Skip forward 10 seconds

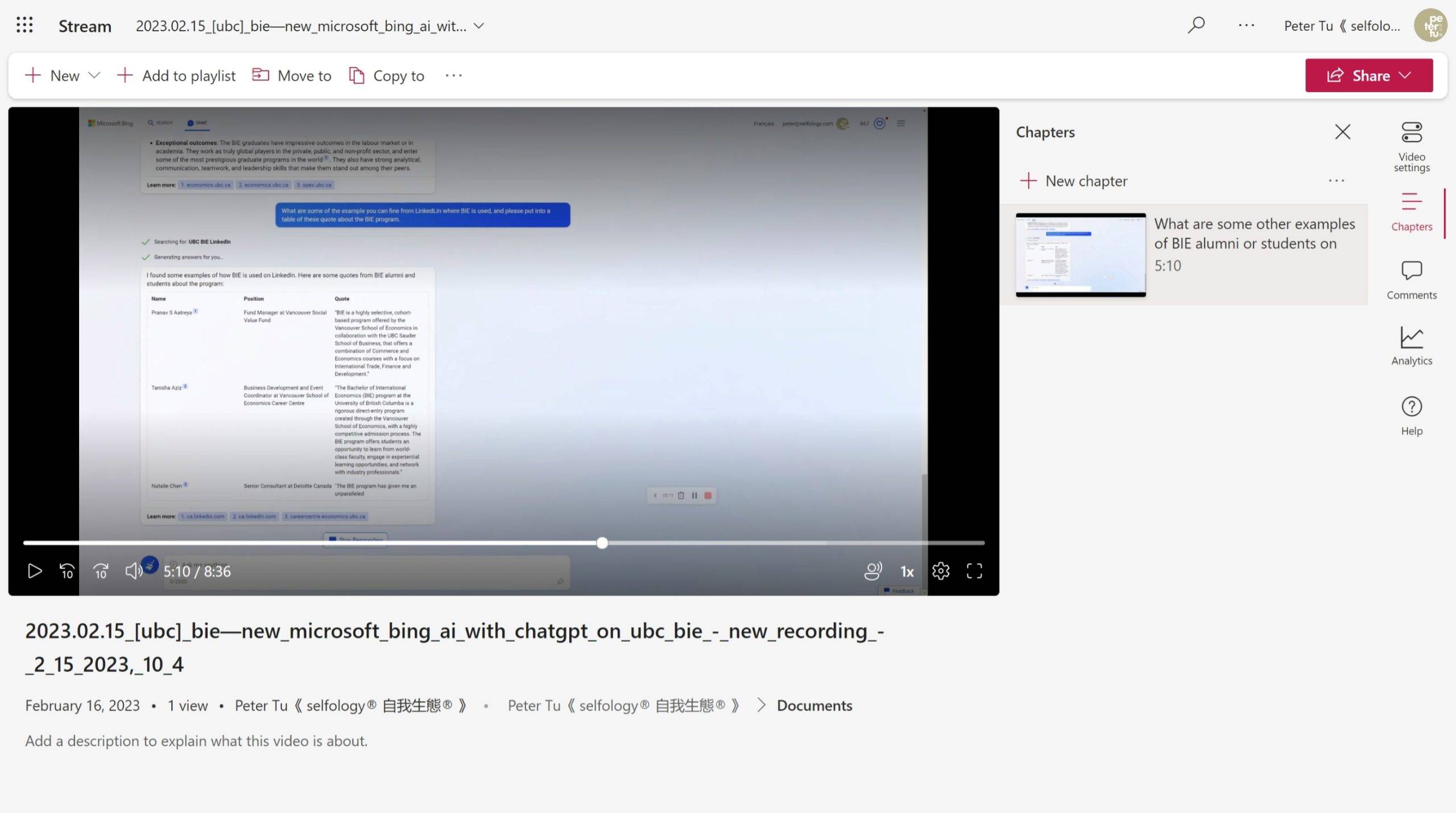click(x=101, y=571)
